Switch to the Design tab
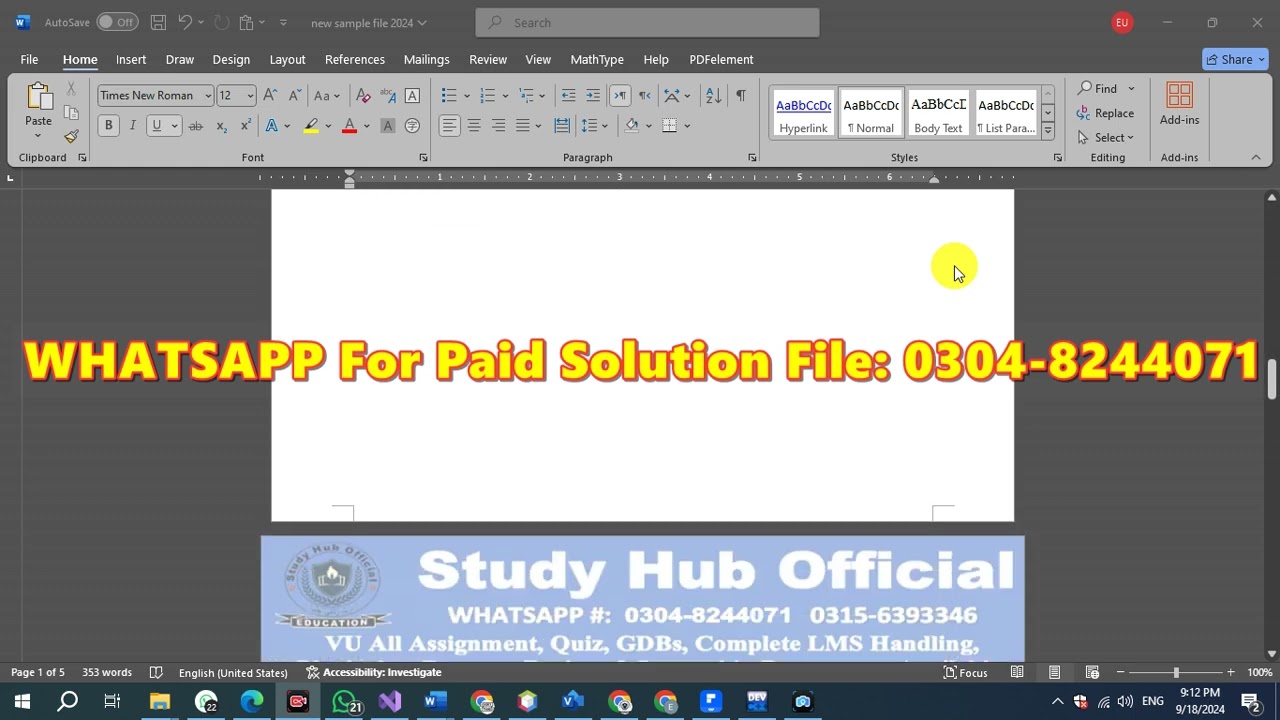The image size is (1280, 720). (231, 59)
